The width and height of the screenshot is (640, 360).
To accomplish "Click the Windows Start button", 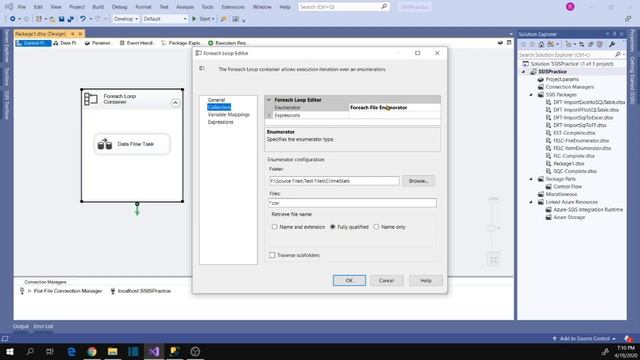I will (10, 351).
